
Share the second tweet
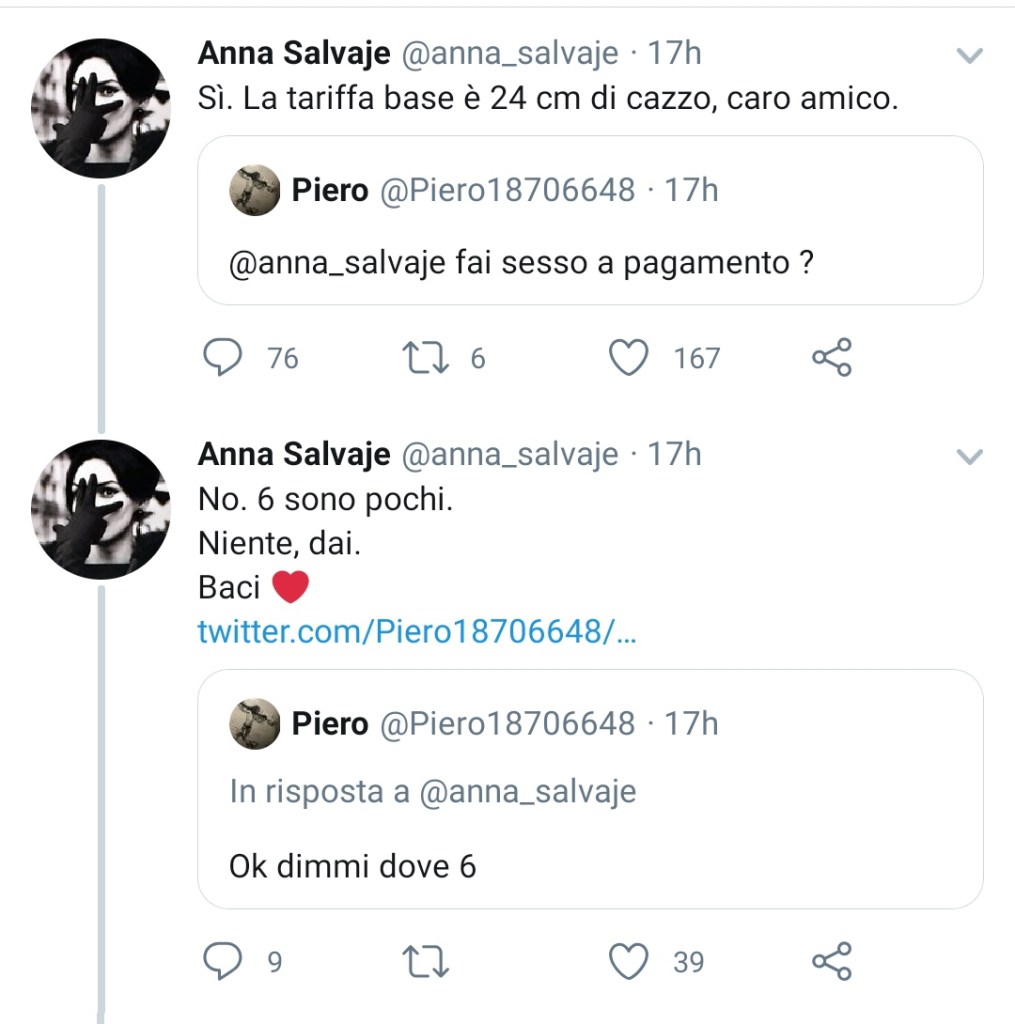click(831, 962)
